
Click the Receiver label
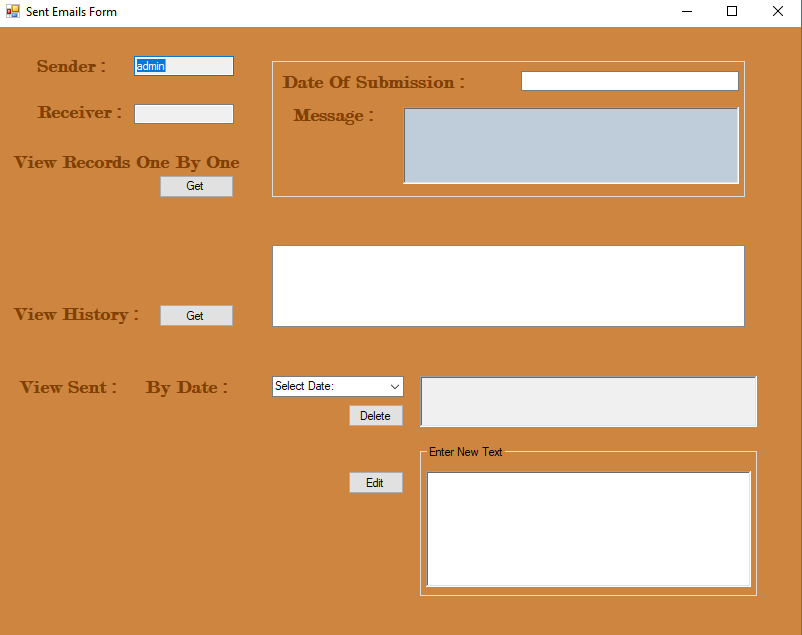(x=80, y=112)
